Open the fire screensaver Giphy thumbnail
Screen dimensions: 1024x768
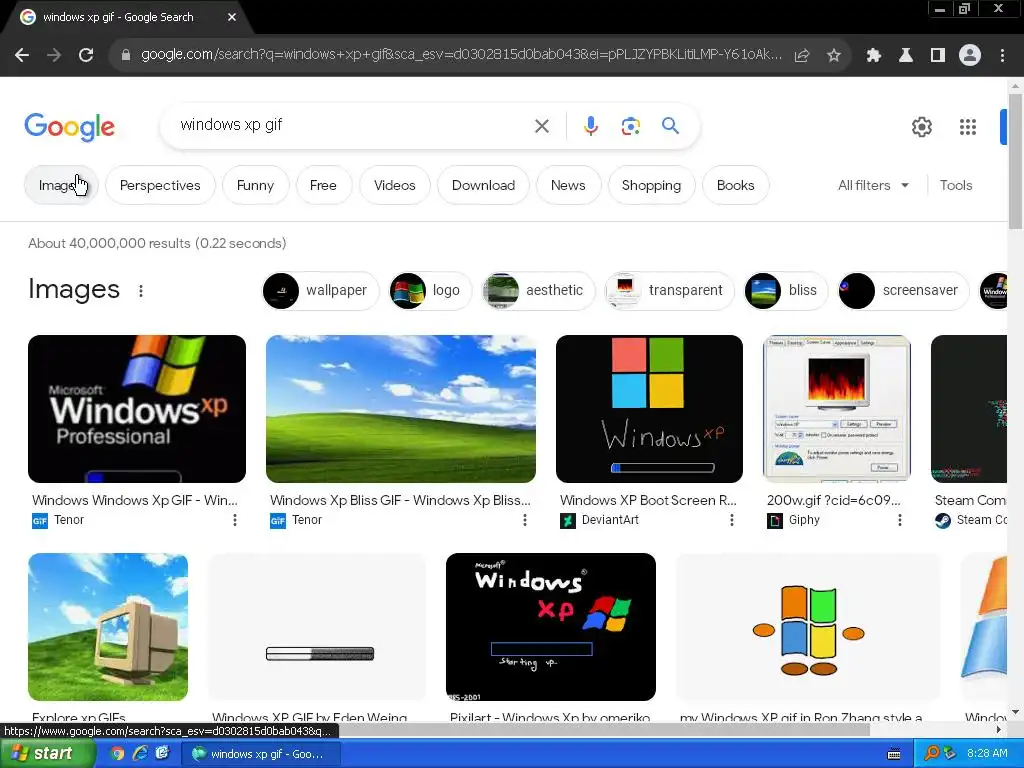[837, 409]
